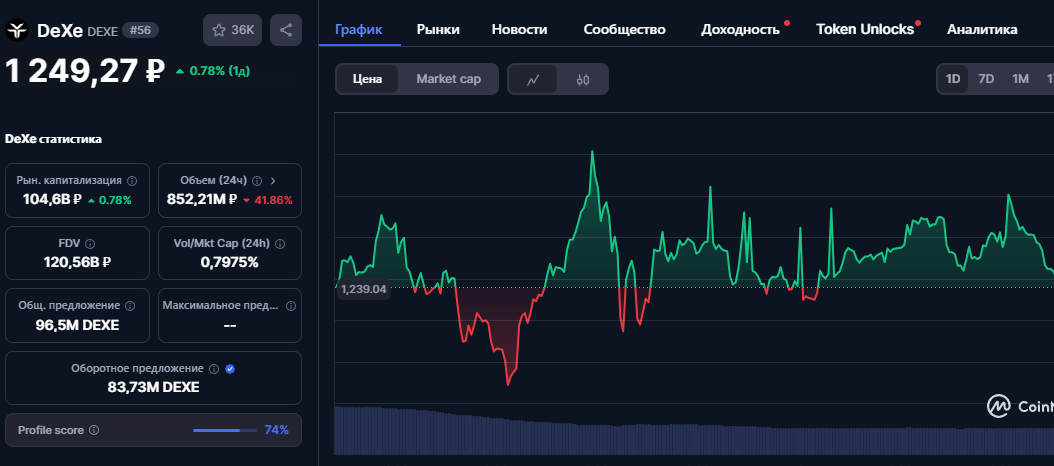The width and height of the screenshot is (1054, 466).
Task: Select the Market cap chart mode
Action: (448, 79)
